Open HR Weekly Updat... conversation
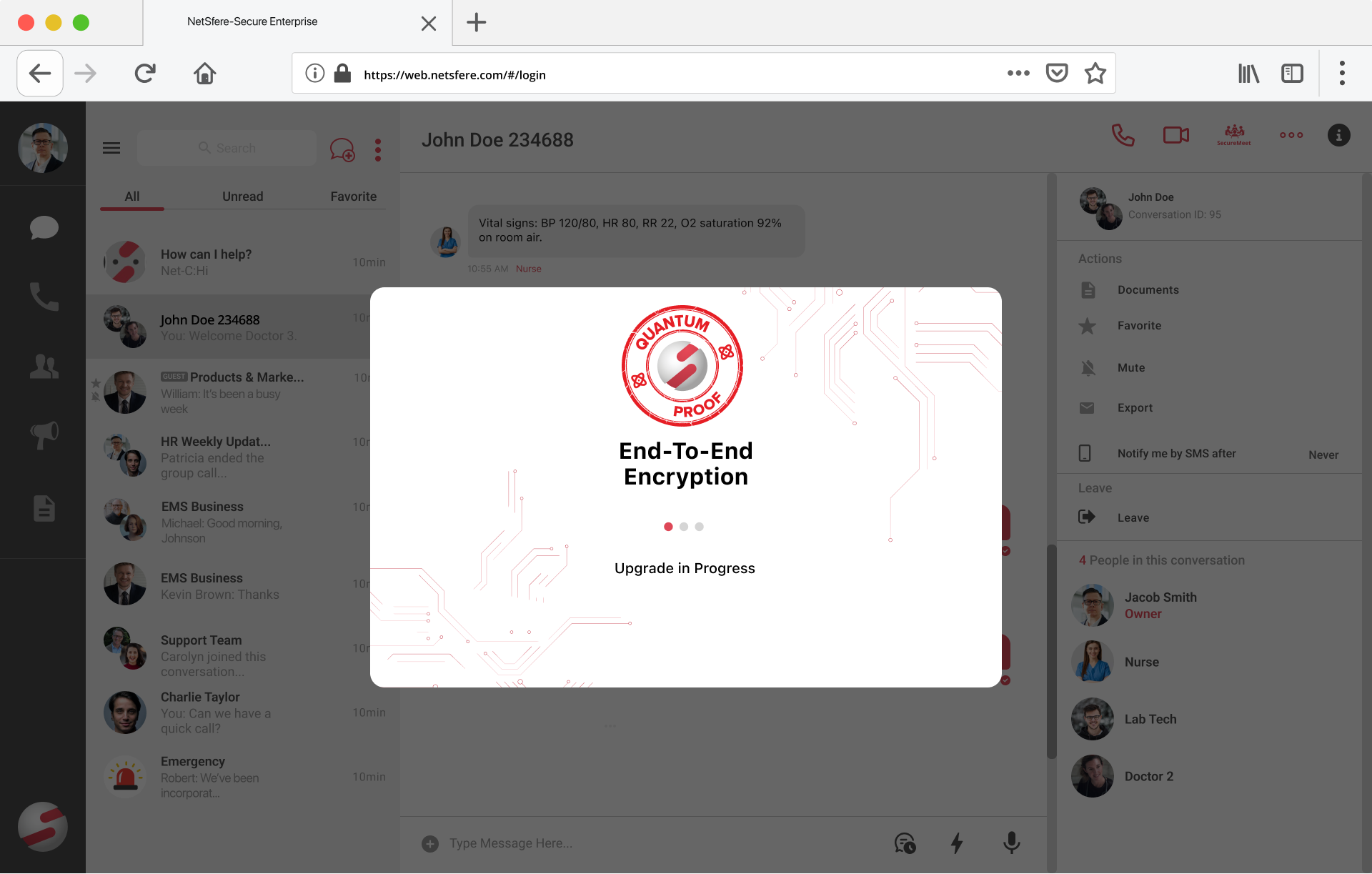 229,457
